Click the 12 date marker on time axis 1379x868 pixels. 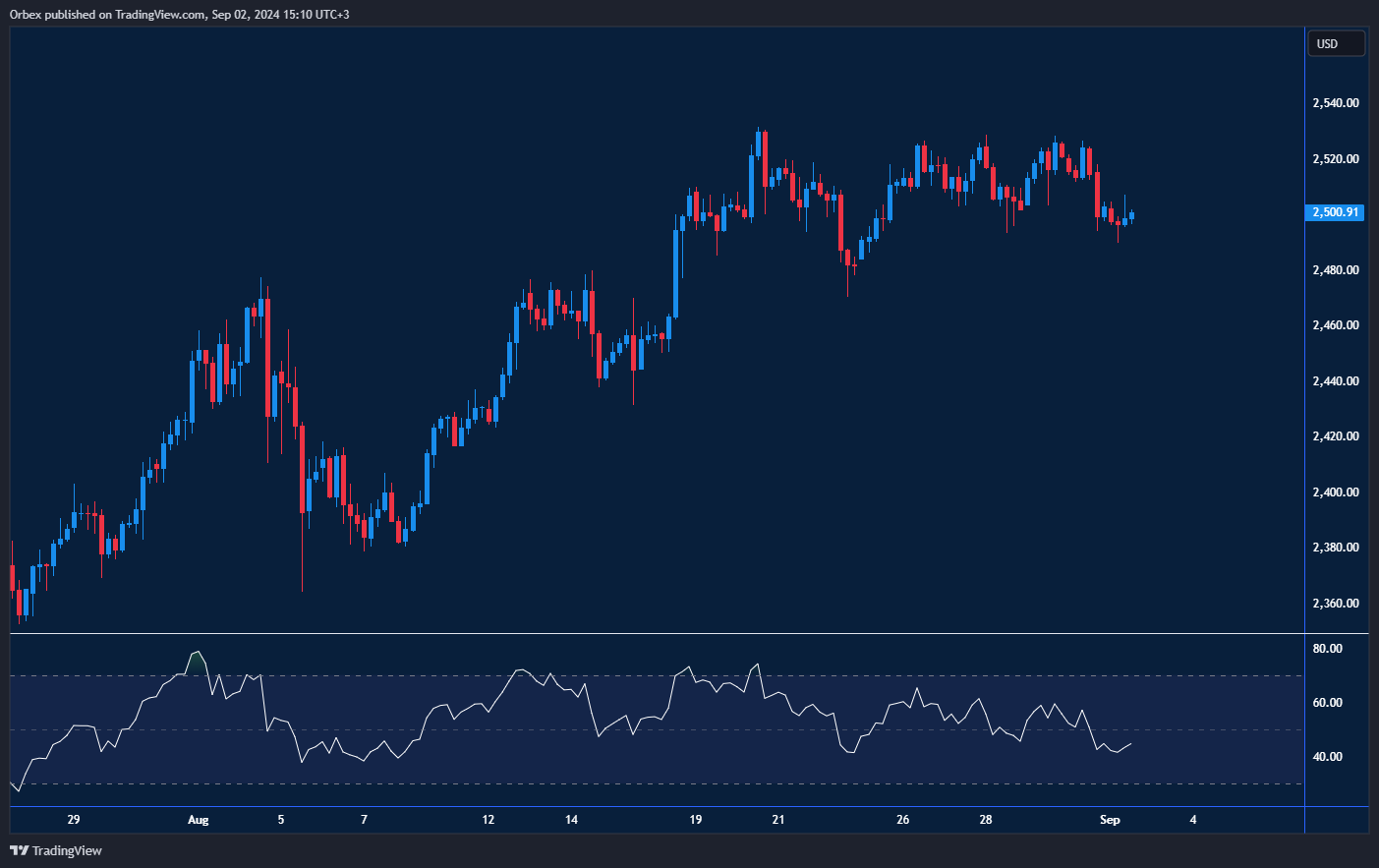coord(488,820)
